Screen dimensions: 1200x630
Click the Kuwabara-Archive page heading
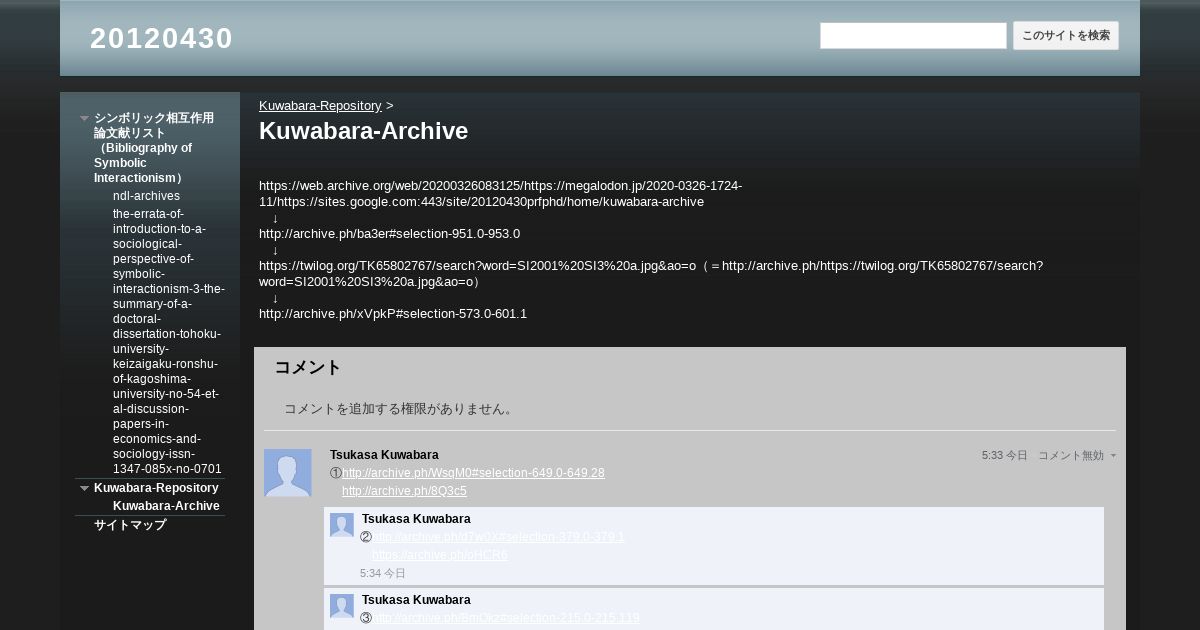pyautogui.click(x=363, y=131)
